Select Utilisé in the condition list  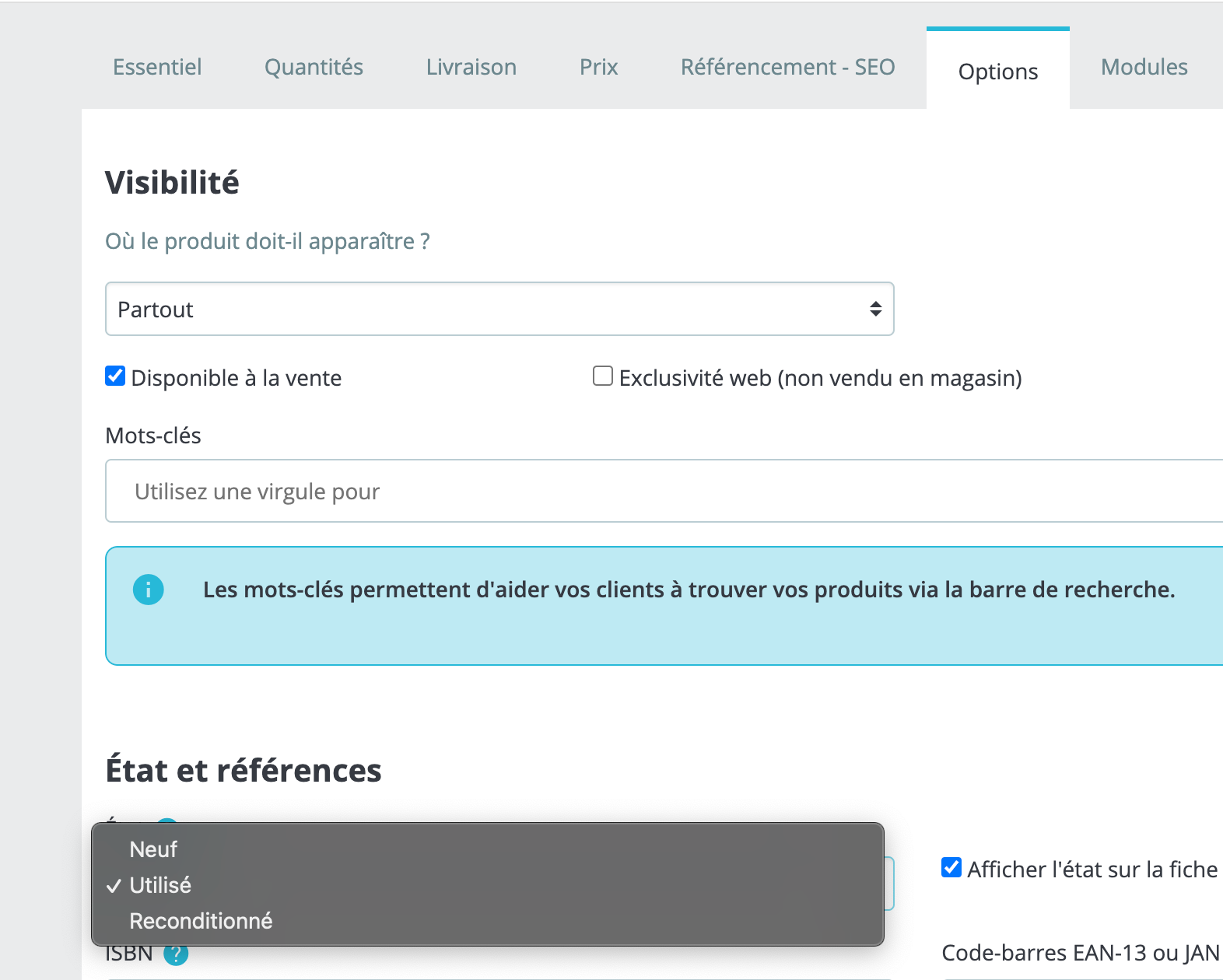(x=488, y=885)
